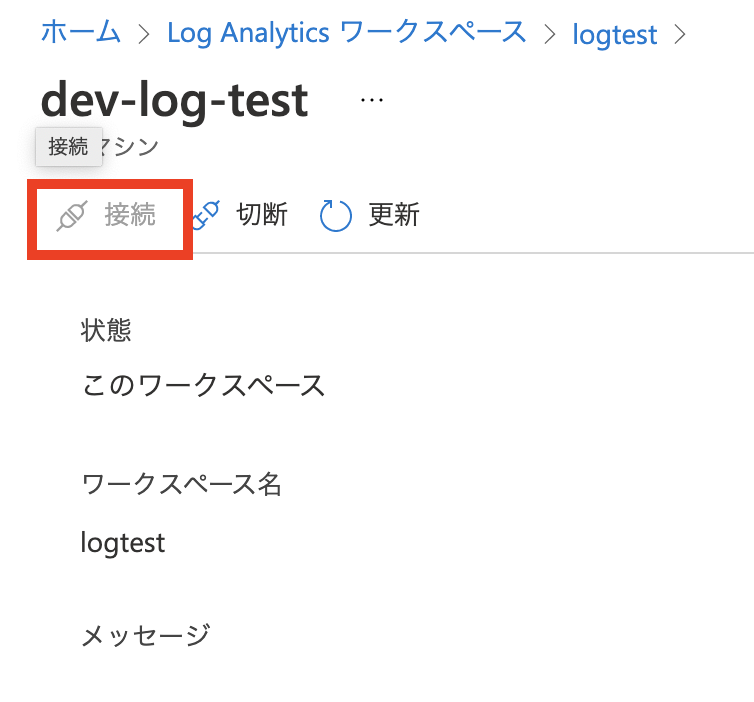Viewport: 754px width, 702px height.
Task: Click the 更新 refresh icon
Action: (x=336, y=215)
